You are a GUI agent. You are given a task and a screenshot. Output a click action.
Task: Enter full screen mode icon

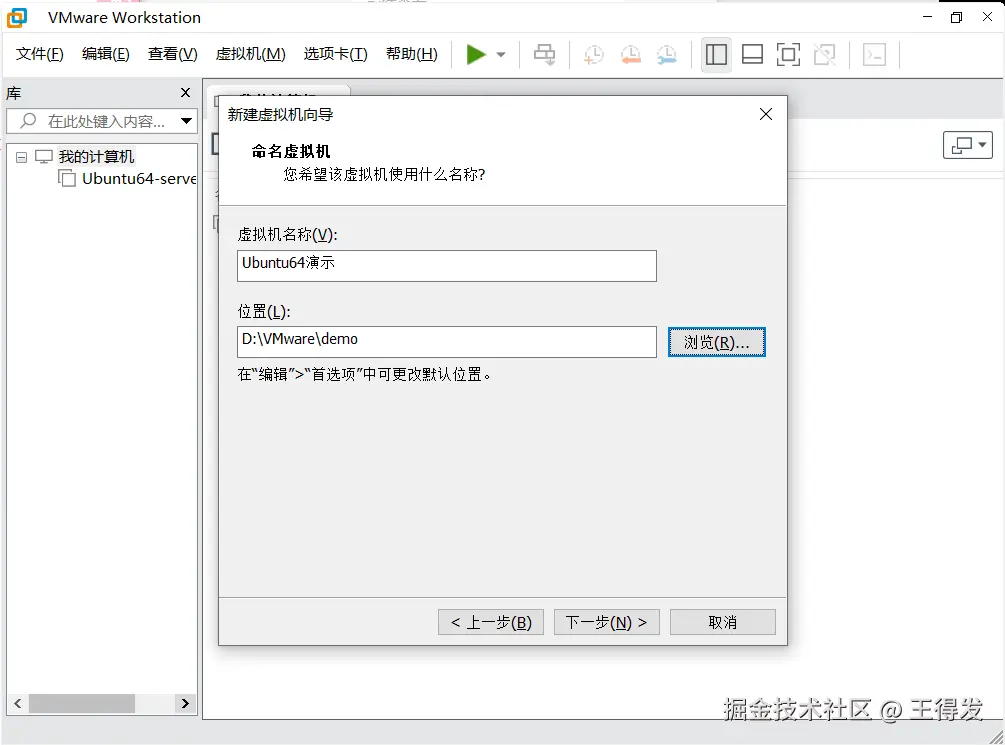(x=788, y=54)
